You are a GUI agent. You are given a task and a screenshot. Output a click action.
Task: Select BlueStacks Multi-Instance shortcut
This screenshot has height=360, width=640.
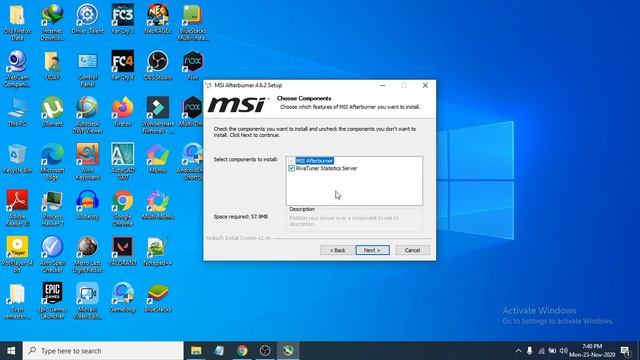point(193,22)
